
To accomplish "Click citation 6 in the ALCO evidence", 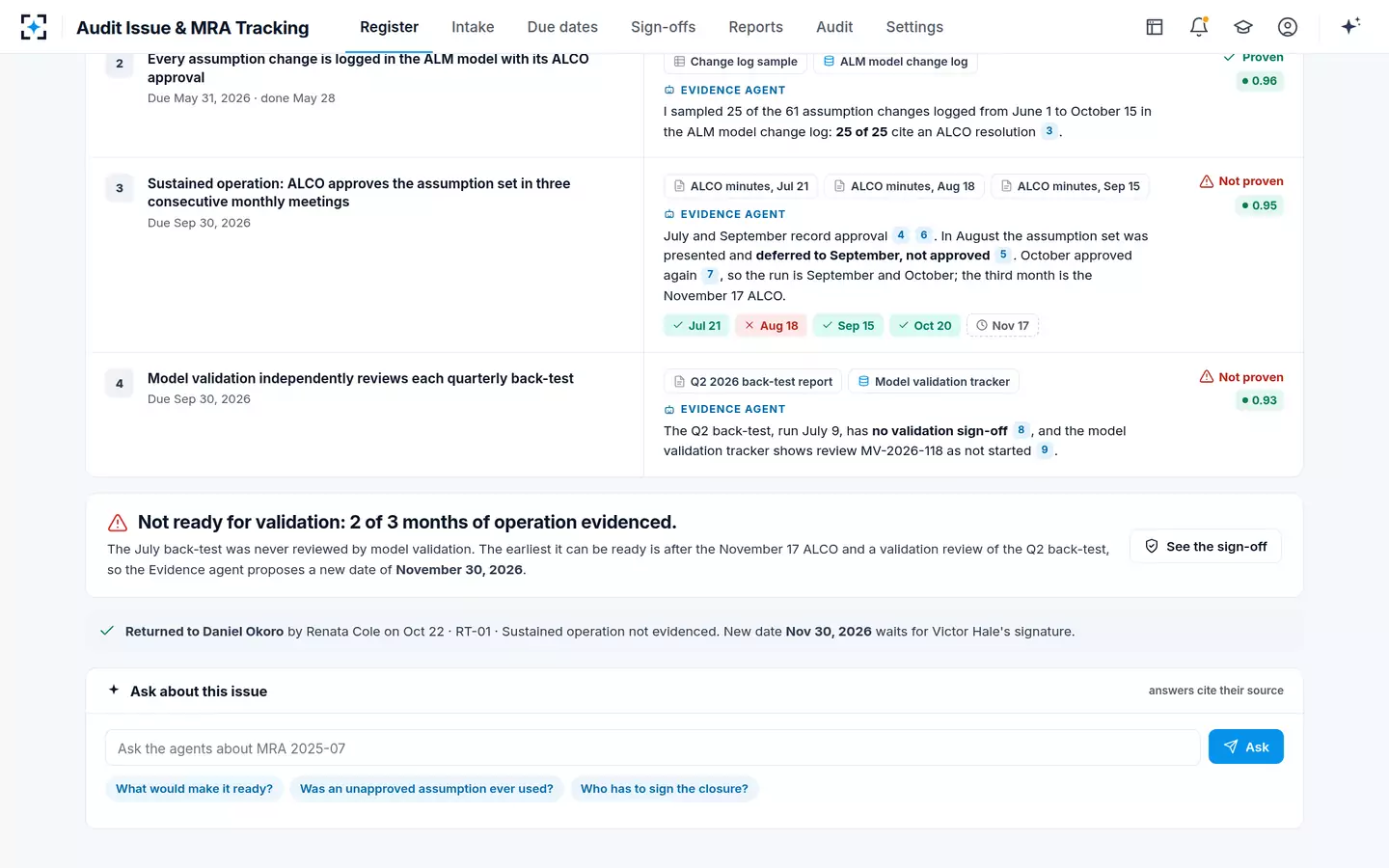I will [923, 235].
